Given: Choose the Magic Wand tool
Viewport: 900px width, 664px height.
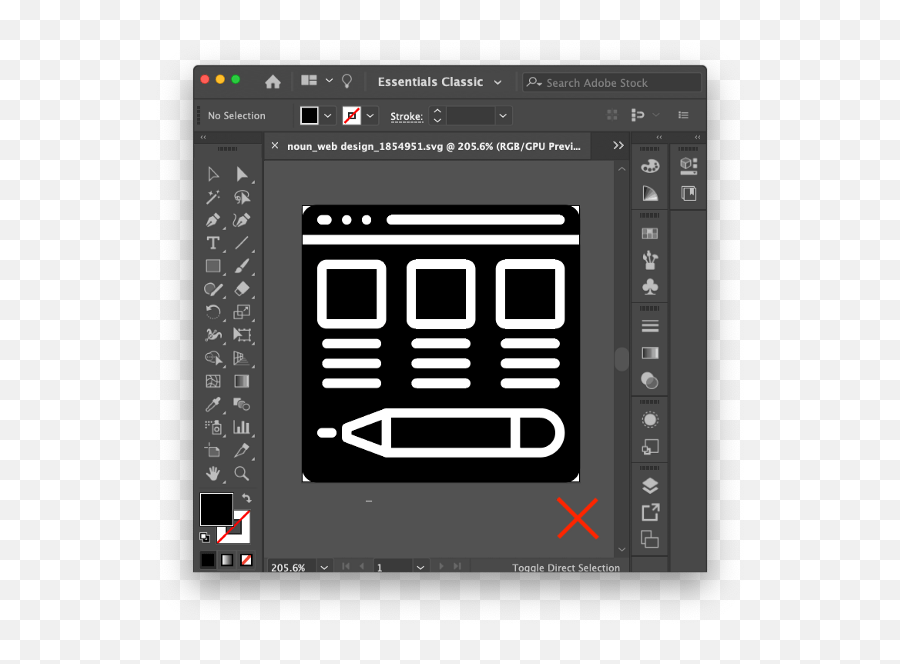Looking at the screenshot, I should [213, 197].
